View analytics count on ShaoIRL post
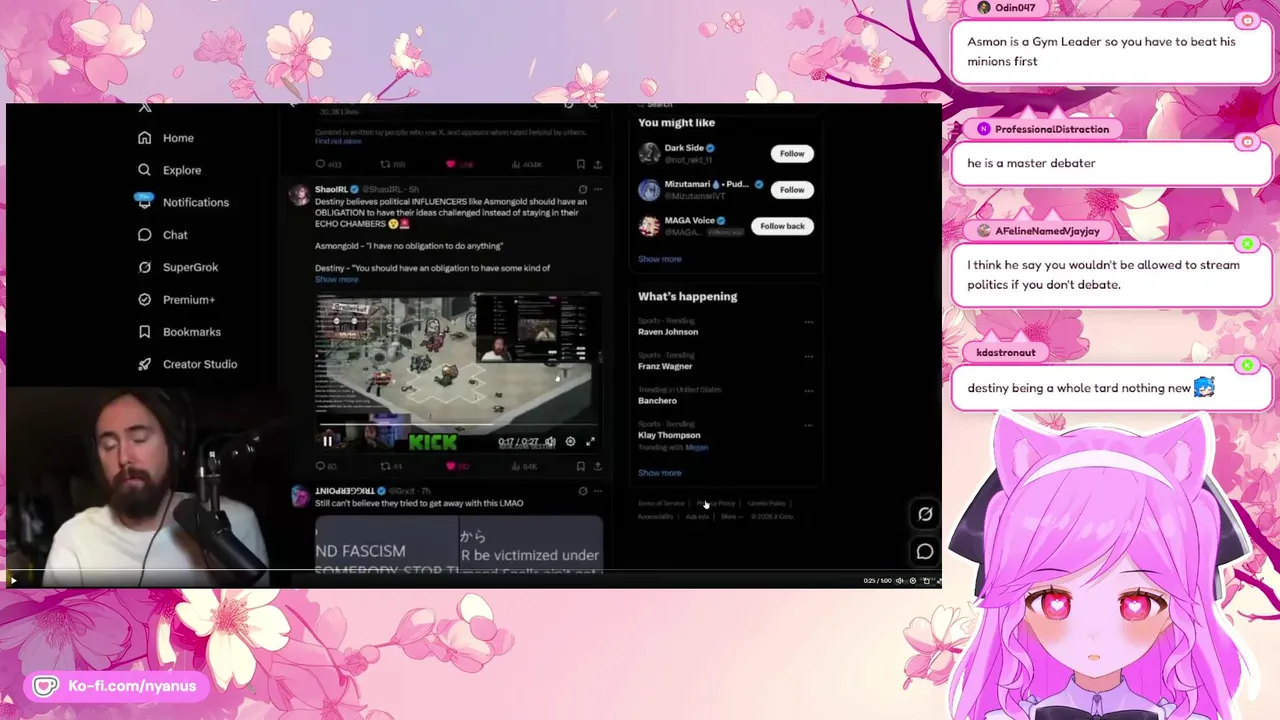The width and height of the screenshot is (1280, 720). (524, 466)
